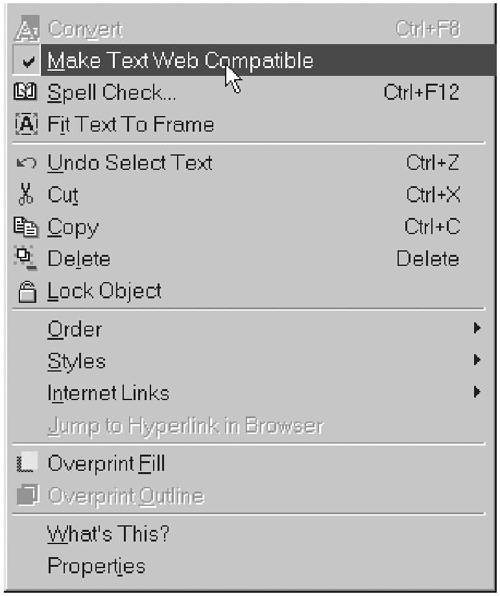Click the padlock Lock Object icon

pyautogui.click(x=27, y=292)
